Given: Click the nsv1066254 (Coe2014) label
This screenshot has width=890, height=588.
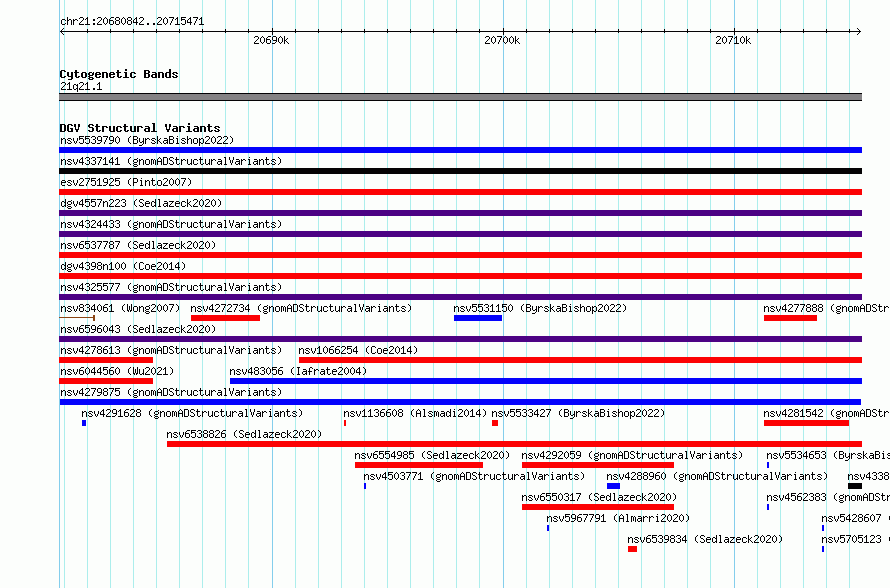Looking at the screenshot, I should tap(358, 350).
